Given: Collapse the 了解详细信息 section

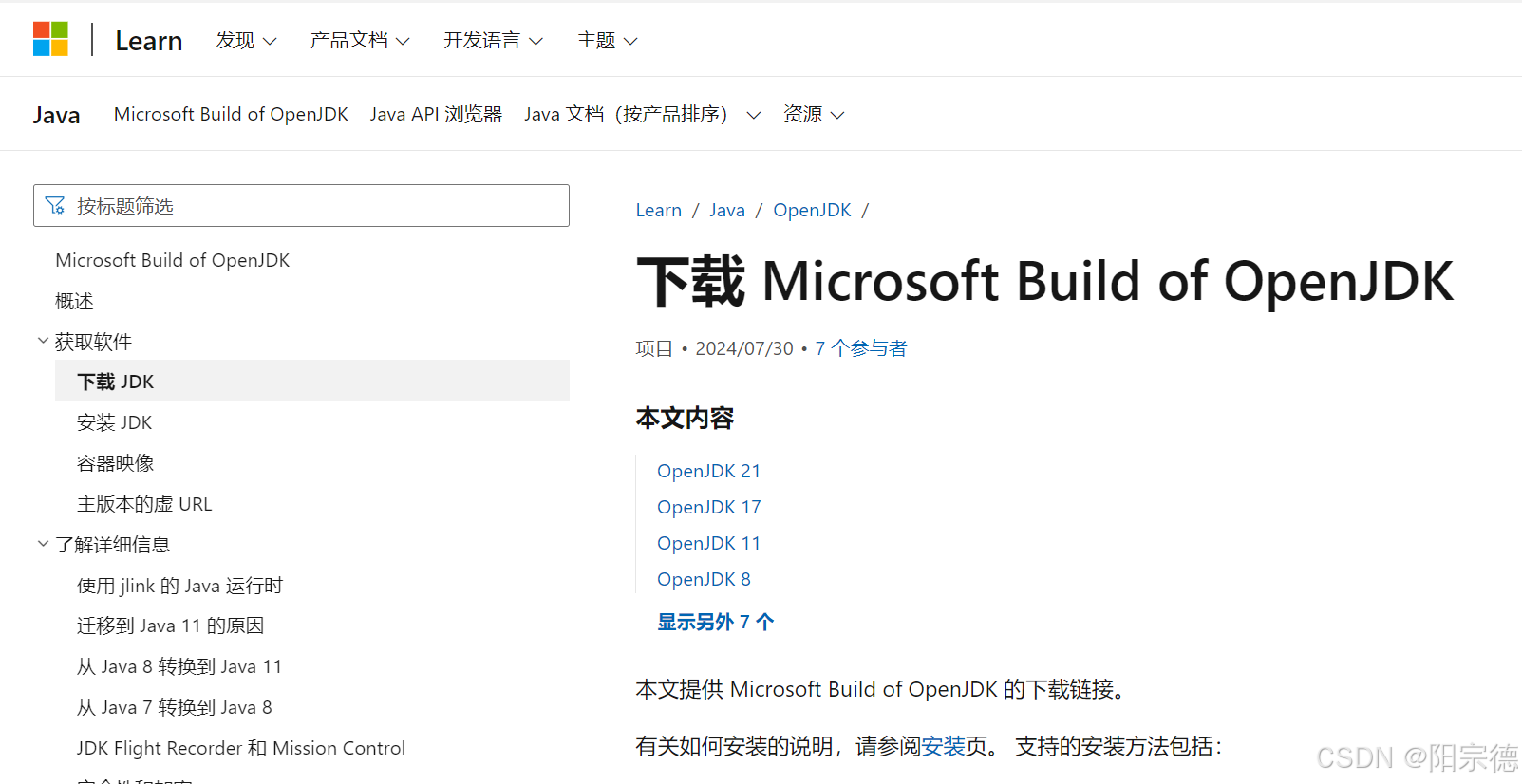Looking at the screenshot, I should (103, 545).
